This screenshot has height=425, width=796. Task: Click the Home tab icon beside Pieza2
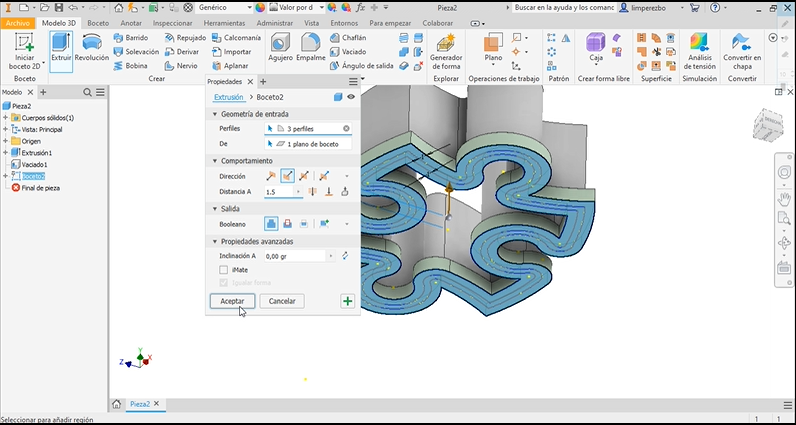[x=116, y=404]
